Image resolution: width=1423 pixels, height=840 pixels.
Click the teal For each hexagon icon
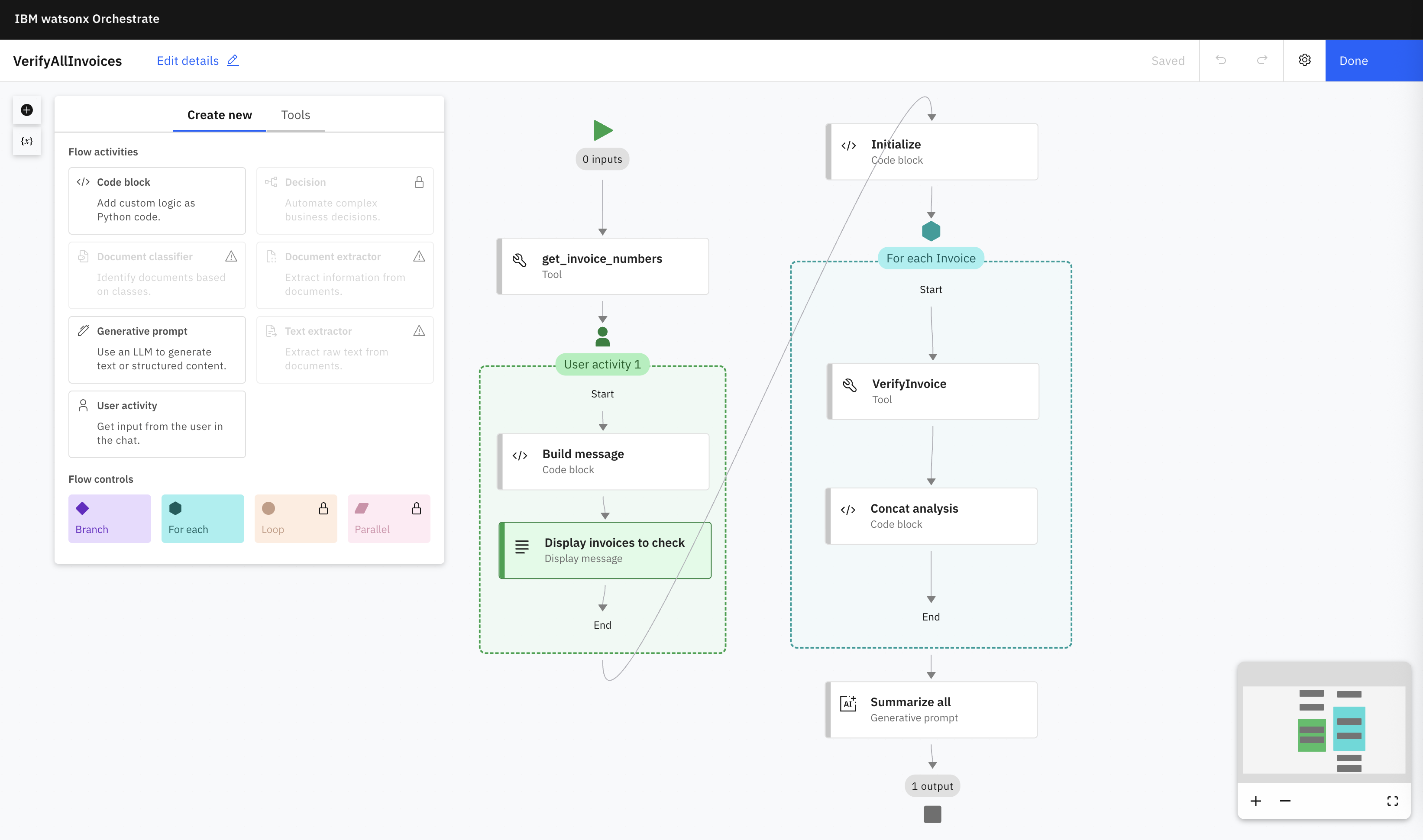pos(931,231)
